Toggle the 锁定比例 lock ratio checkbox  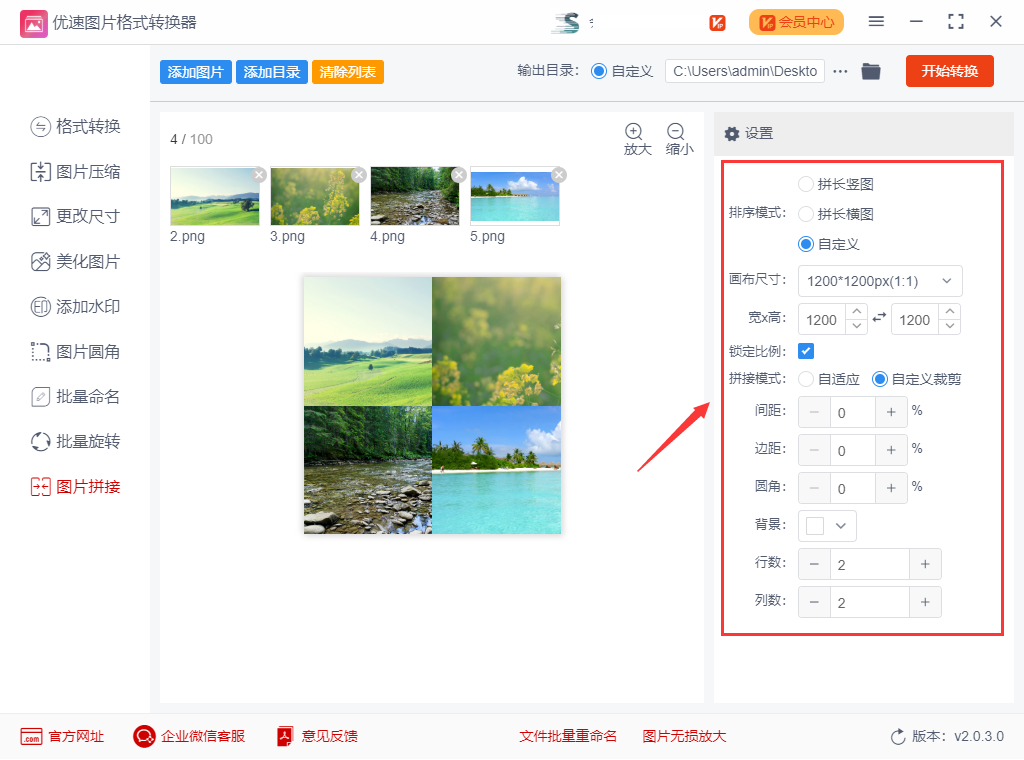(x=806, y=351)
